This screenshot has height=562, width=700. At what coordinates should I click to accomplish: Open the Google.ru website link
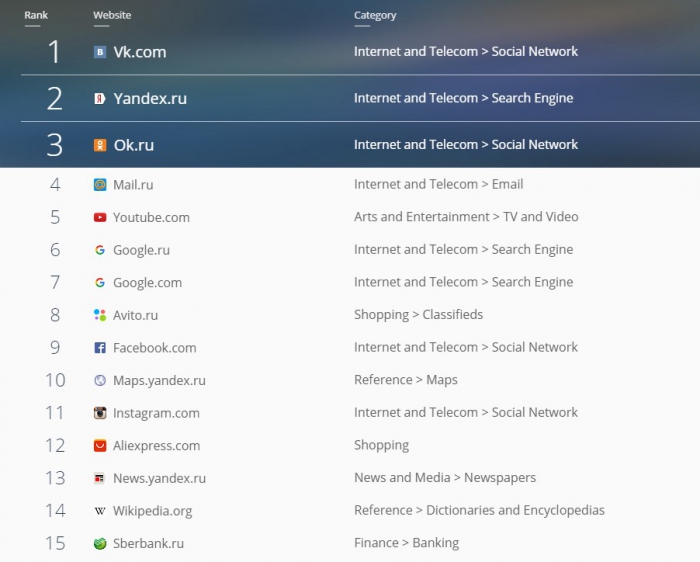coord(141,250)
